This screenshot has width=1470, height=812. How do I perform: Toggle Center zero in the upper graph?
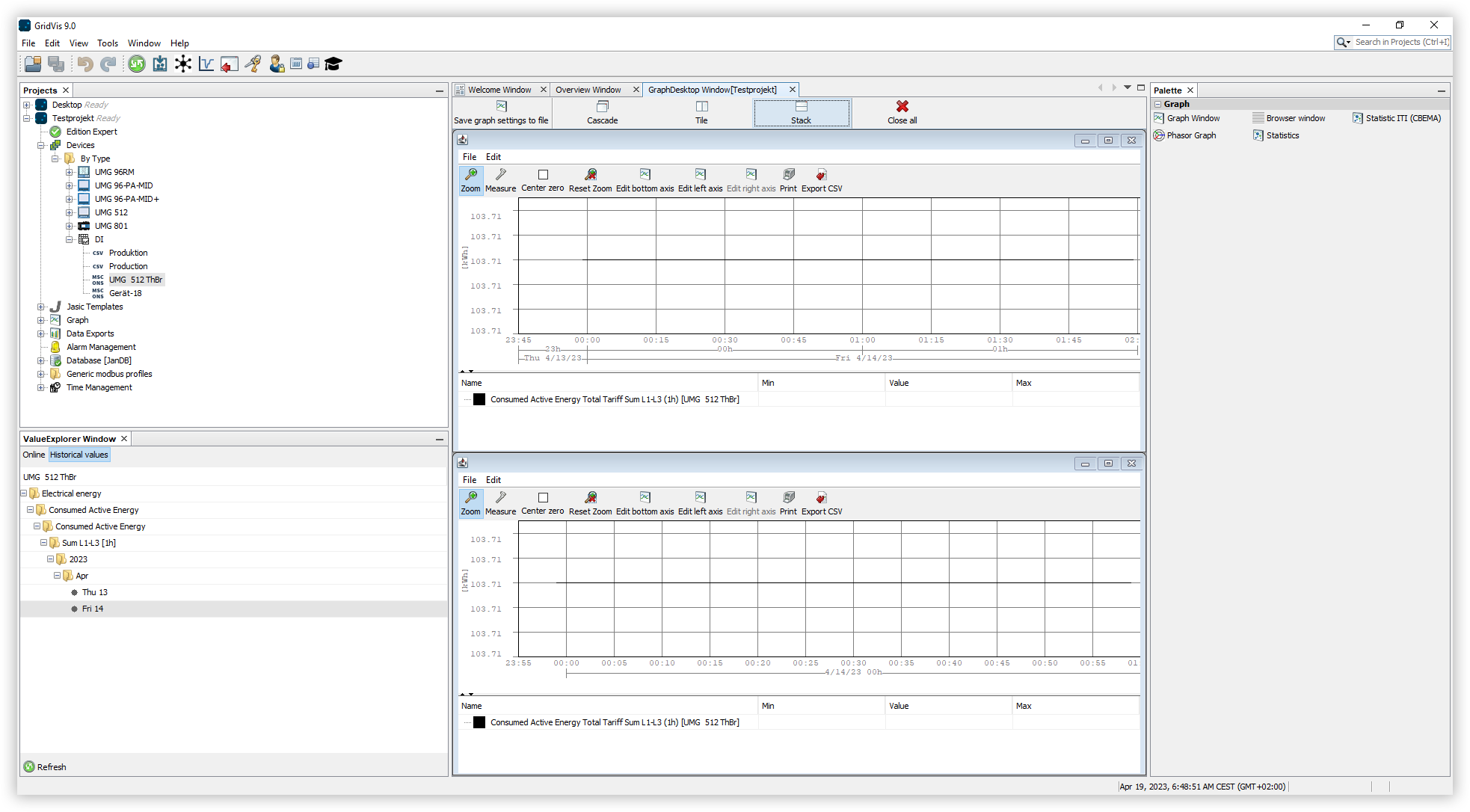[x=543, y=179]
